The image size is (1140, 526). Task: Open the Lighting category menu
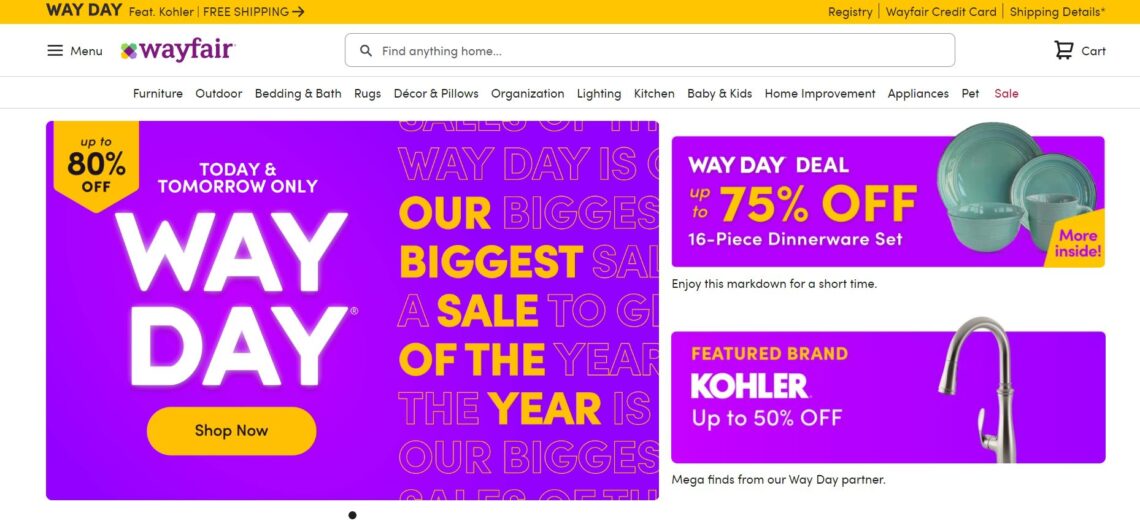[598, 93]
